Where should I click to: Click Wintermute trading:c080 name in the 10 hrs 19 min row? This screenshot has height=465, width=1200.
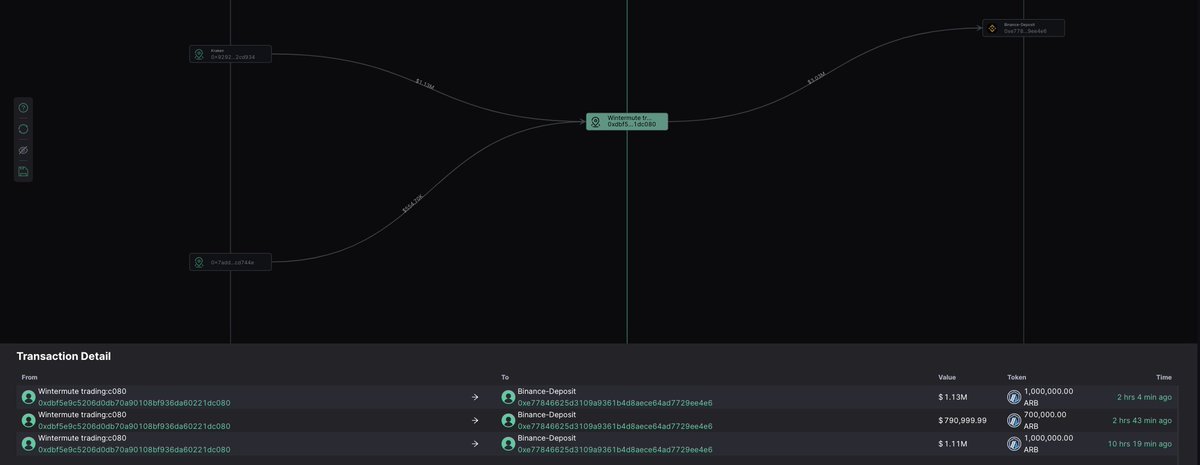point(82,439)
